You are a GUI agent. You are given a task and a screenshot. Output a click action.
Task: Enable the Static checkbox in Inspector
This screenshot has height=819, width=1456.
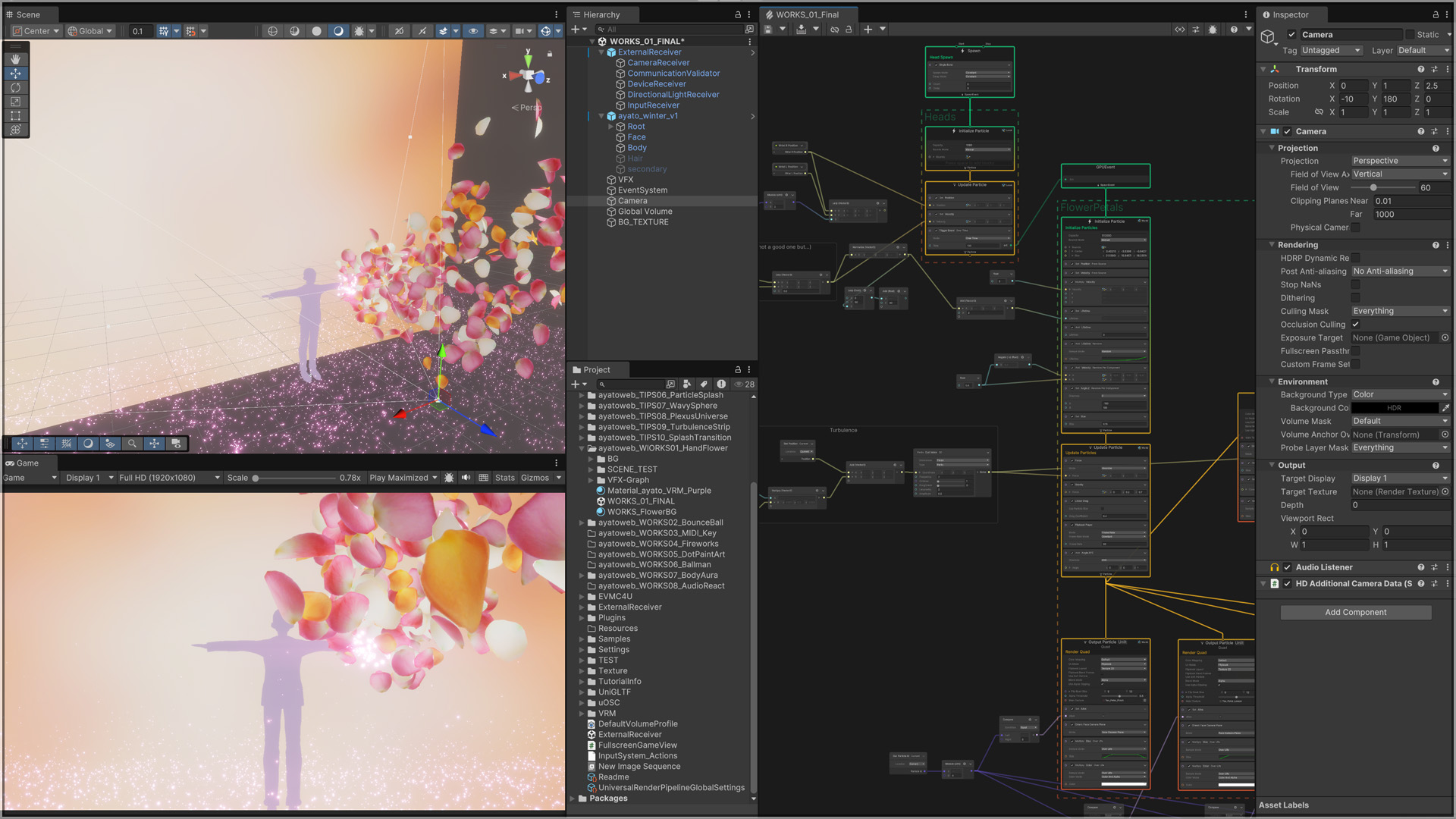pos(1410,35)
